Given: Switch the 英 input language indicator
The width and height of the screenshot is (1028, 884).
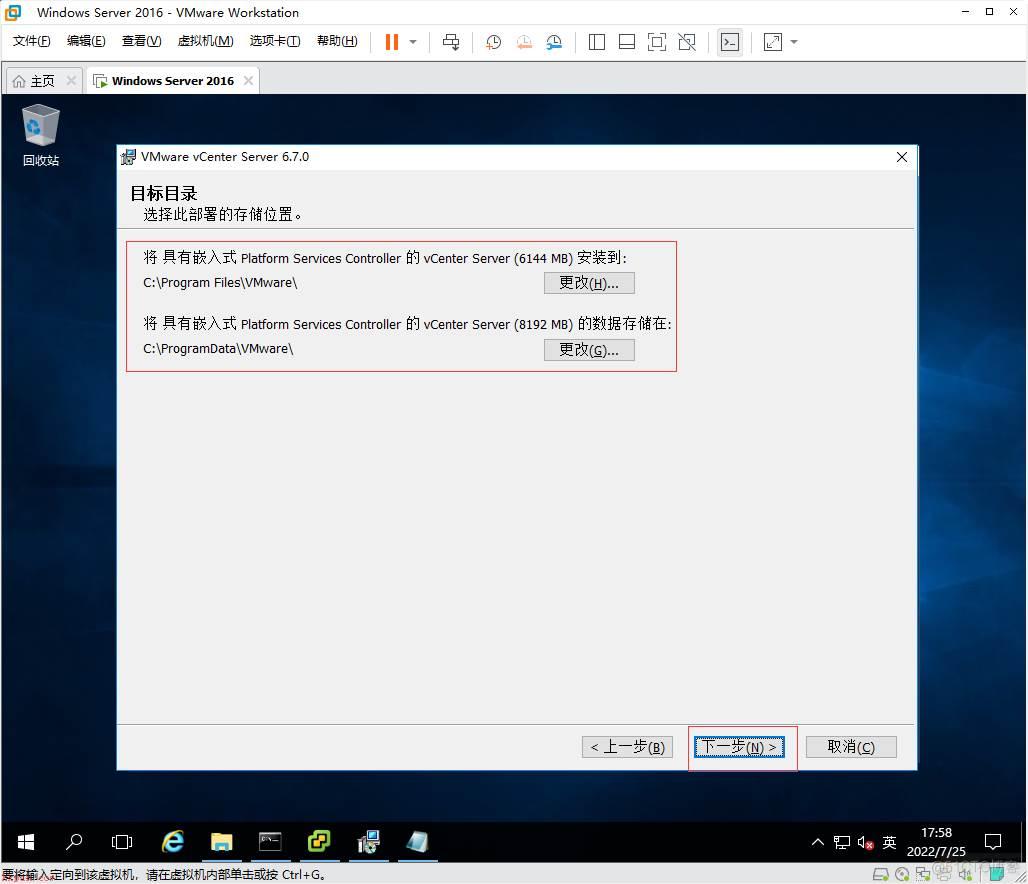Looking at the screenshot, I should (889, 842).
